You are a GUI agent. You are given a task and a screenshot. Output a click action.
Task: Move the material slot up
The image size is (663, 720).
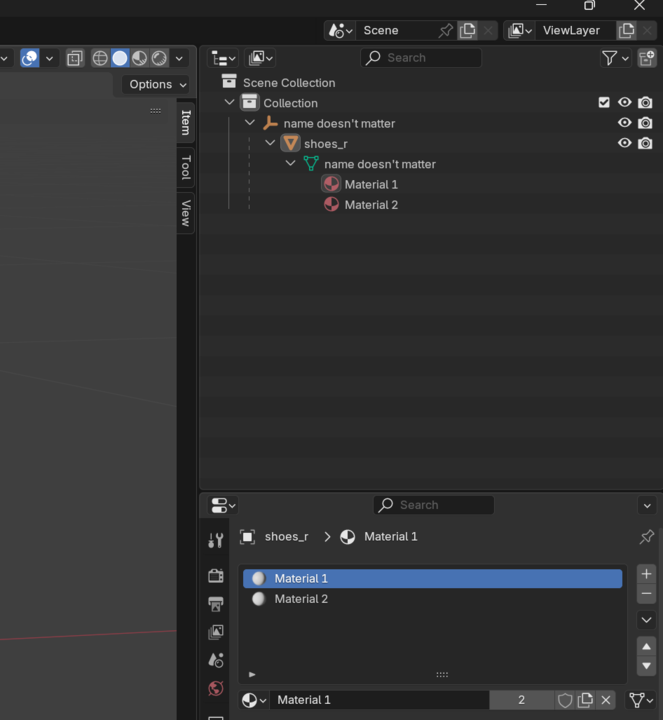pyautogui.click(x=646, y=647)
